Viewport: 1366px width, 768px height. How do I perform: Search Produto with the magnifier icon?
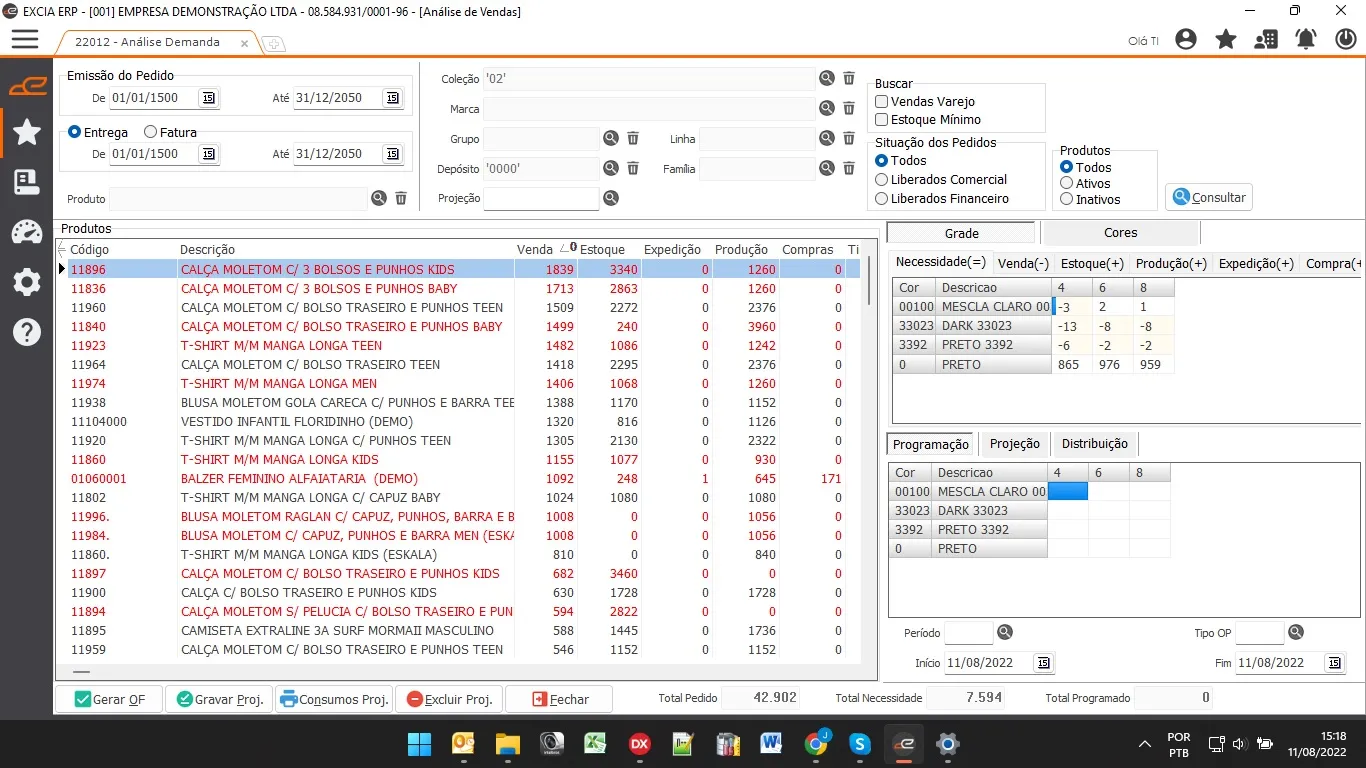(x=379, y=198)
